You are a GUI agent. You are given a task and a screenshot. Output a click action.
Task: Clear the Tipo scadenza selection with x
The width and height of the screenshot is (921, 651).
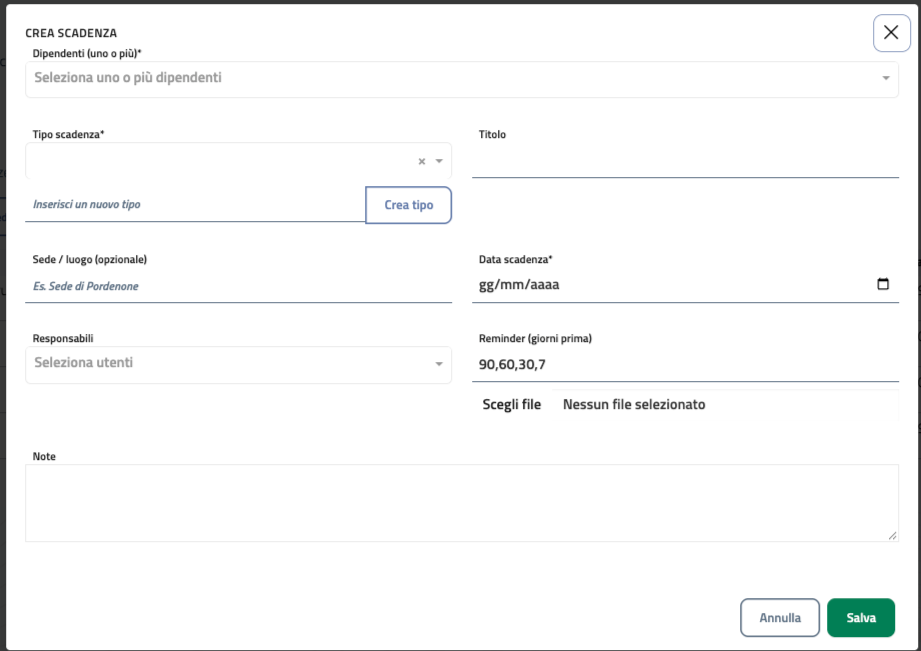click(x=421, y=162)
